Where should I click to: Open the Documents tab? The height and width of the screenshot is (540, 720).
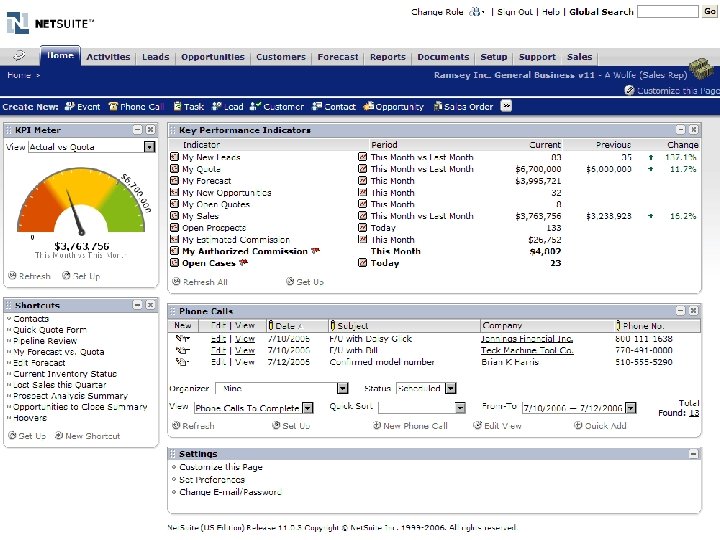pyautogui.click(x=443, y=57)
